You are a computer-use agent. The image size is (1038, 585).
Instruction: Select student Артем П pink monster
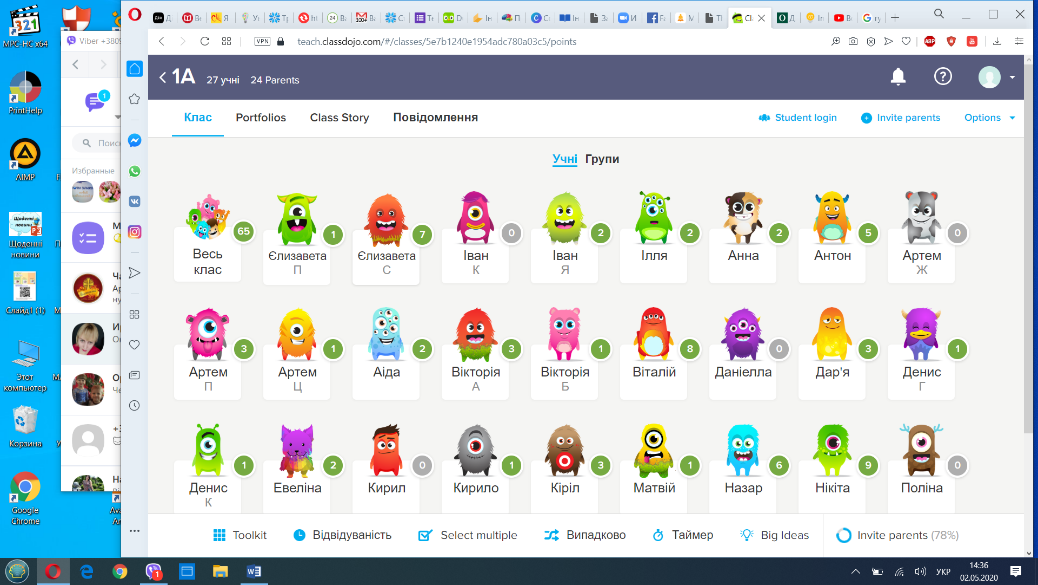pos(208,334)
